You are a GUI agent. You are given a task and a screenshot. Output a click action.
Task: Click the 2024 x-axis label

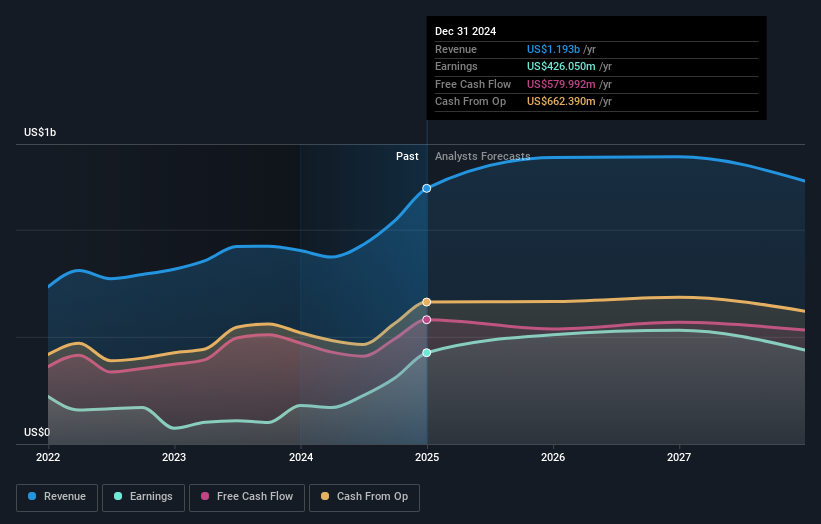[x=301, y=458]
